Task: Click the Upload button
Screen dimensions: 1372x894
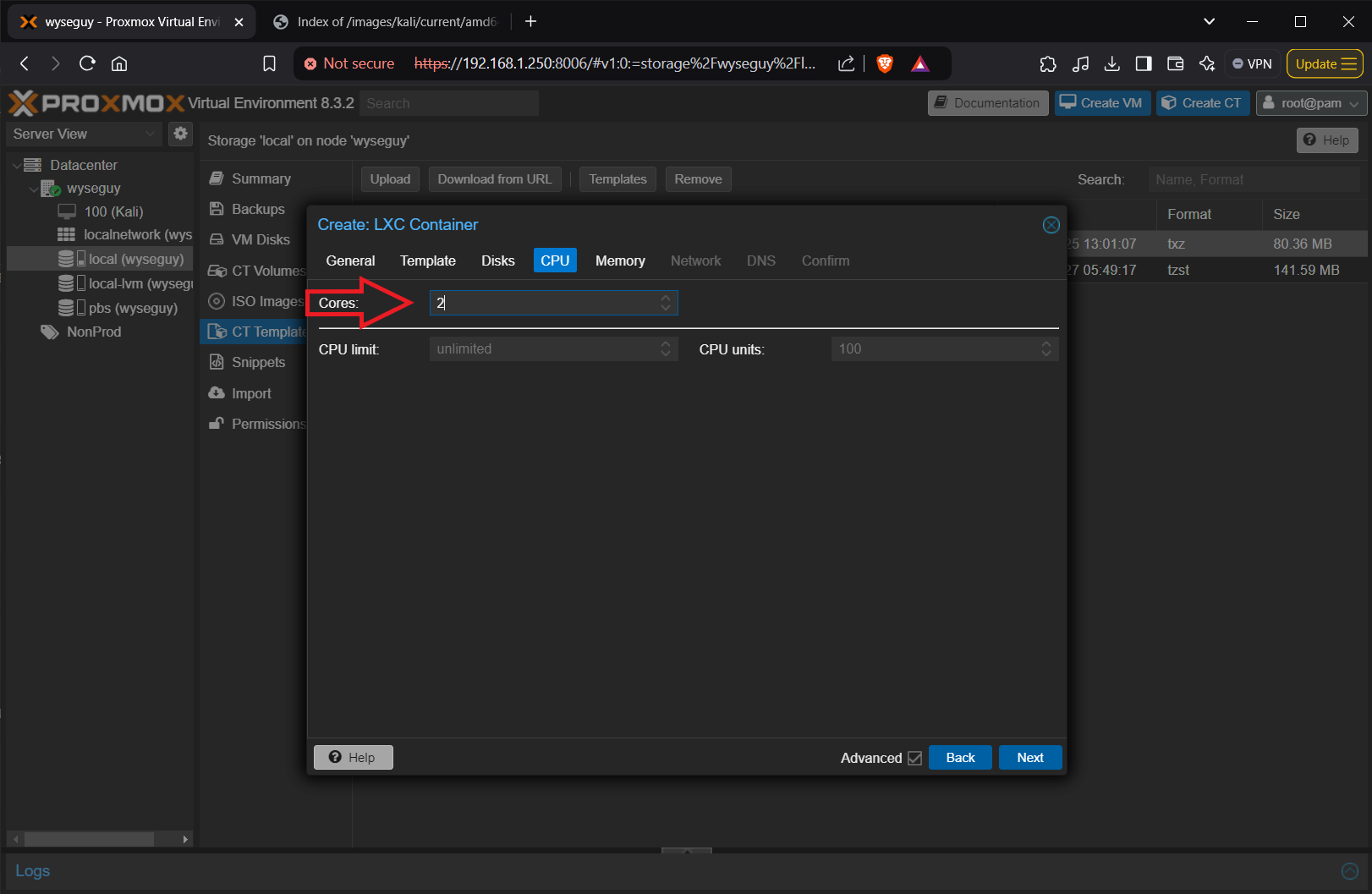Action: [390, 179]
